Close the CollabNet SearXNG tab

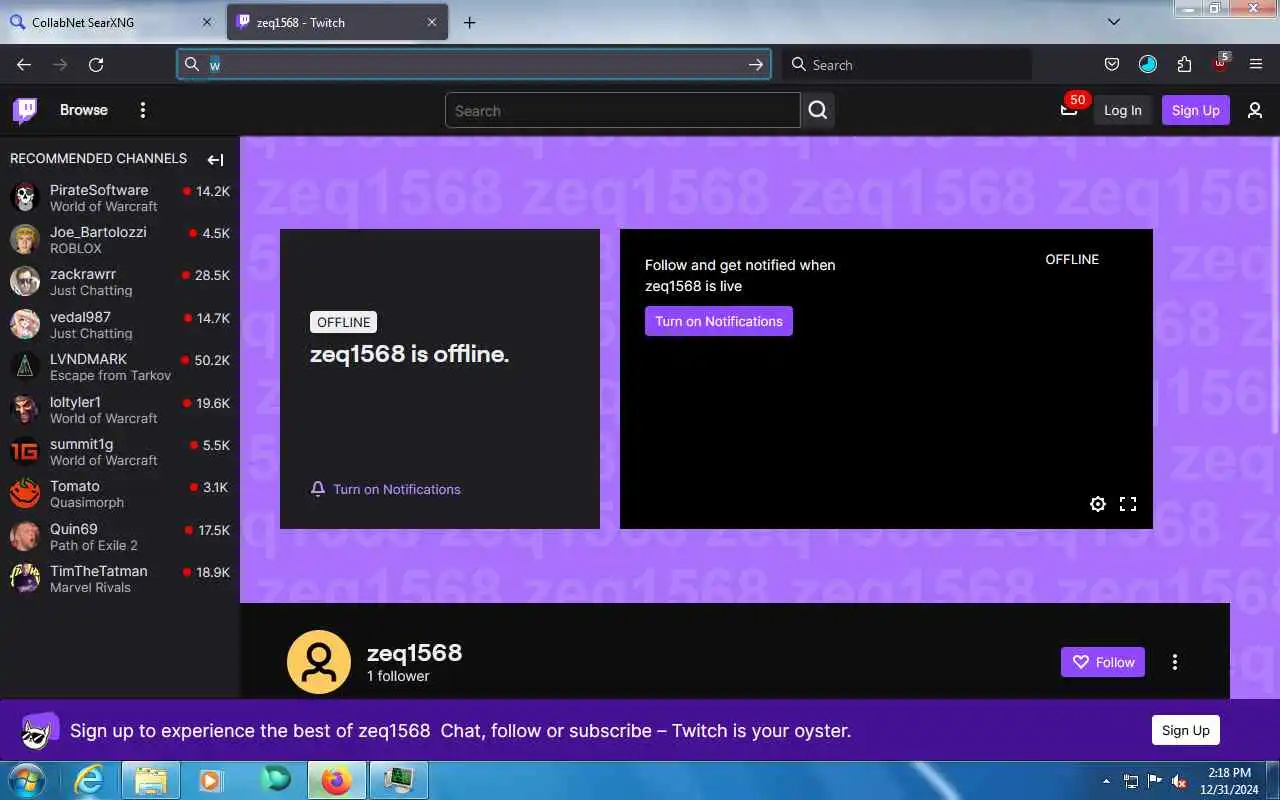[207, 22]
